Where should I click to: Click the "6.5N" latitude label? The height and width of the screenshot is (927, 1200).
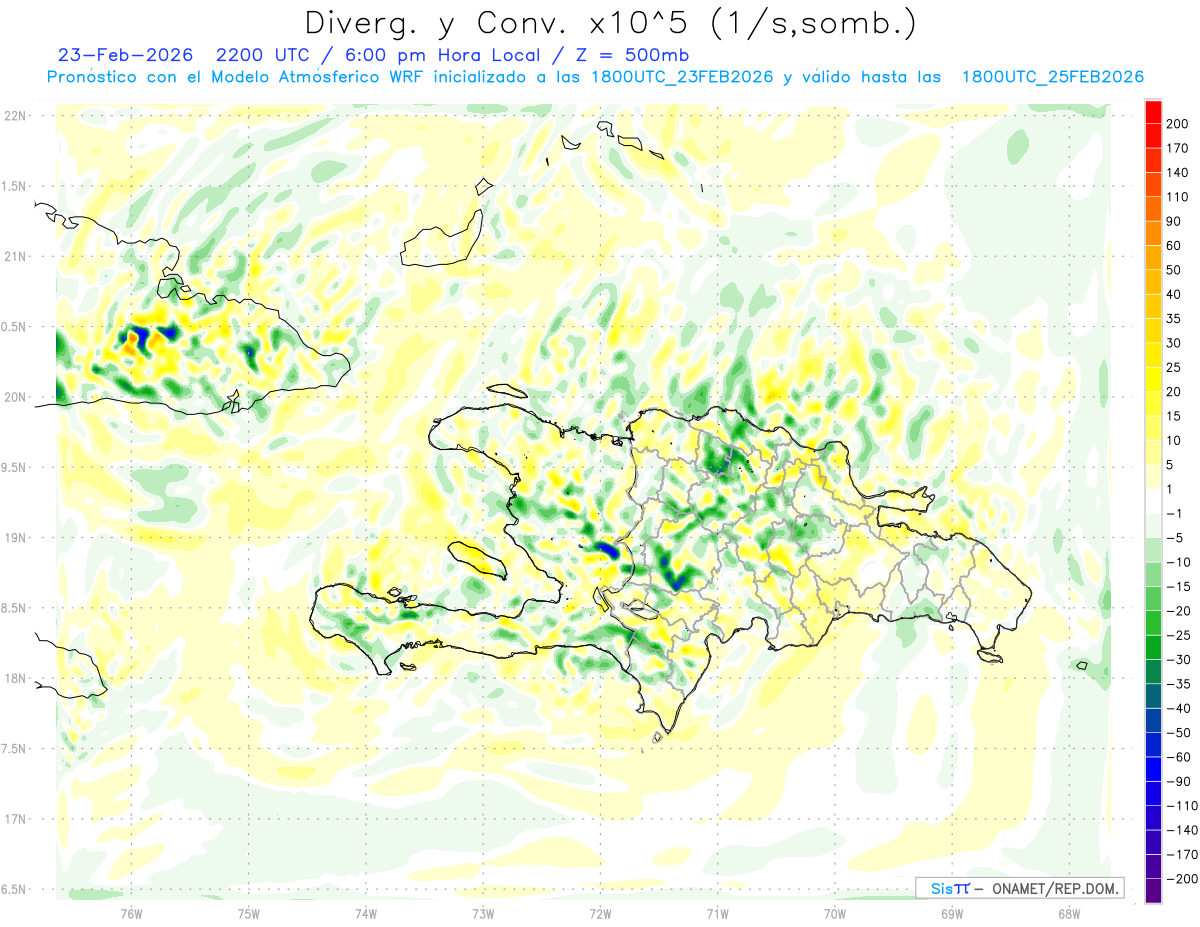tap(15, 889)
